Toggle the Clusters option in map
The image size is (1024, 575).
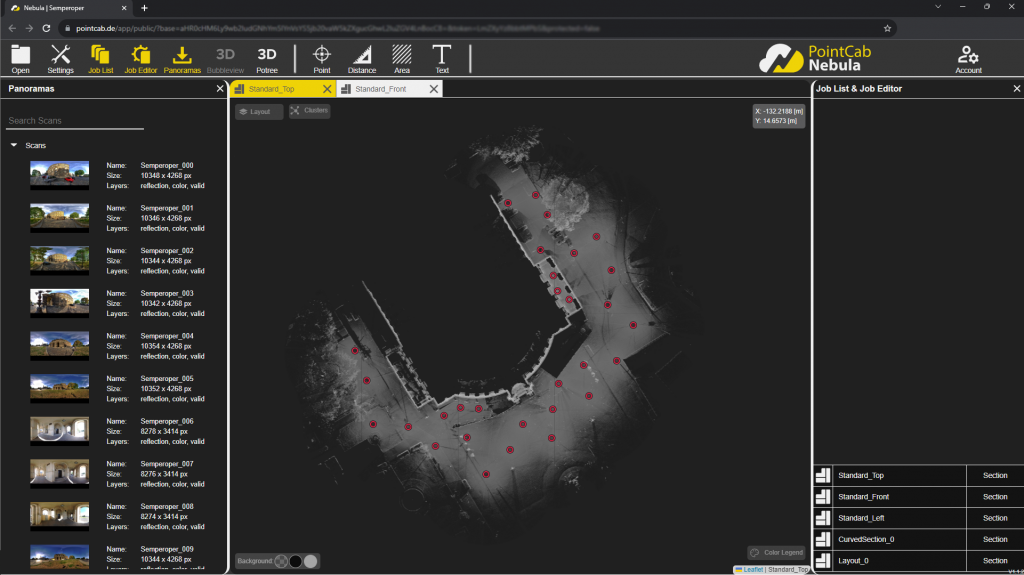[x=309, y=111]
